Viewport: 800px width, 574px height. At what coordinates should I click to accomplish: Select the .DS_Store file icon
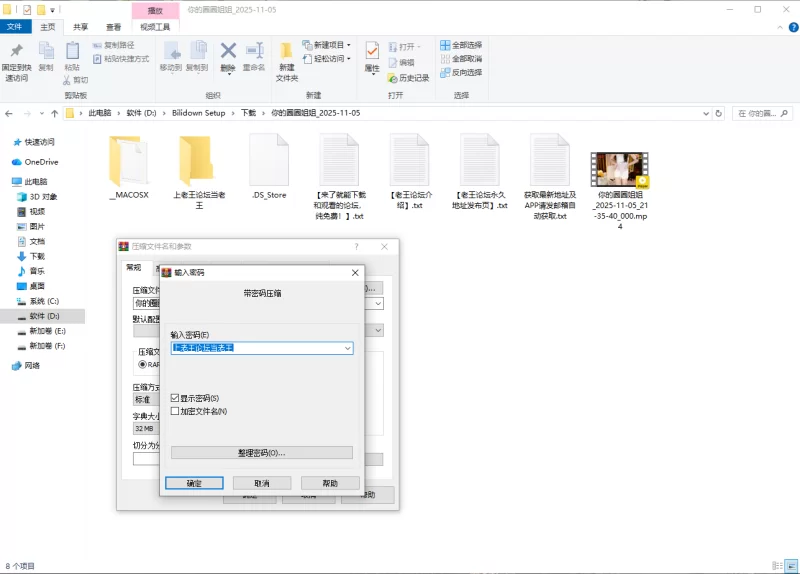(x=269, y=160)
